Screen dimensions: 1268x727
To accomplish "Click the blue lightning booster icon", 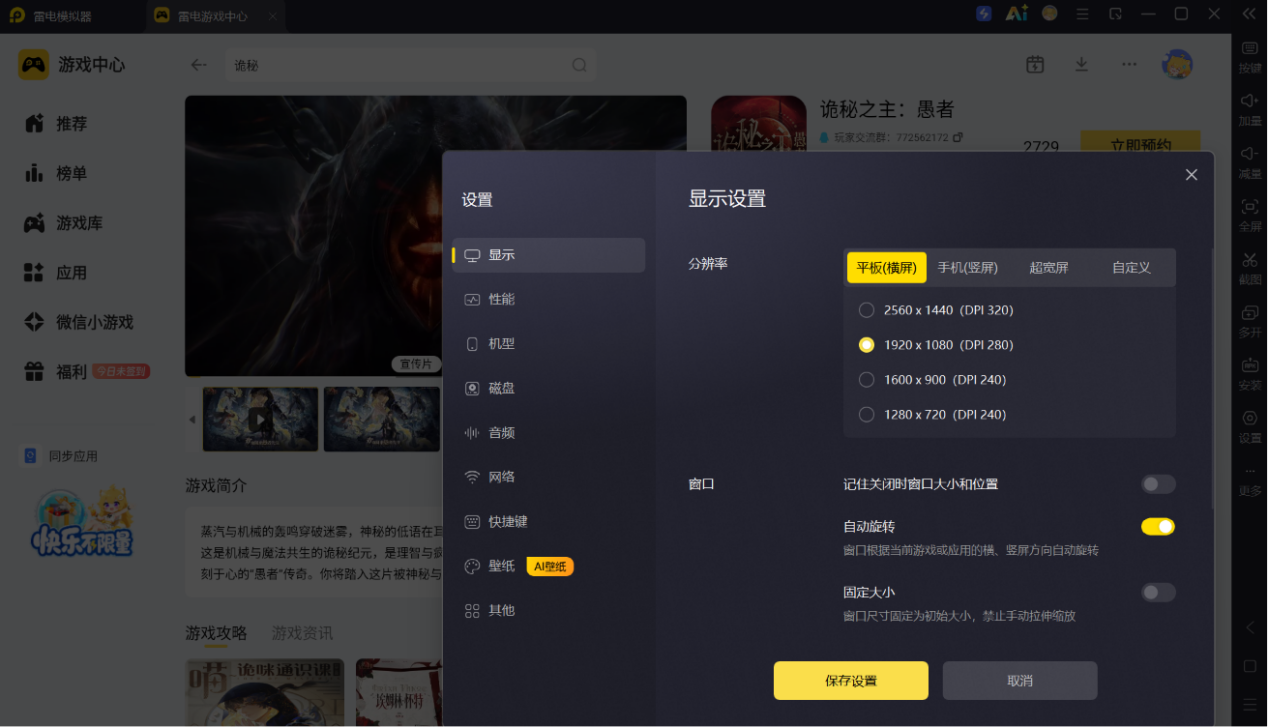I will coord(984,14).
